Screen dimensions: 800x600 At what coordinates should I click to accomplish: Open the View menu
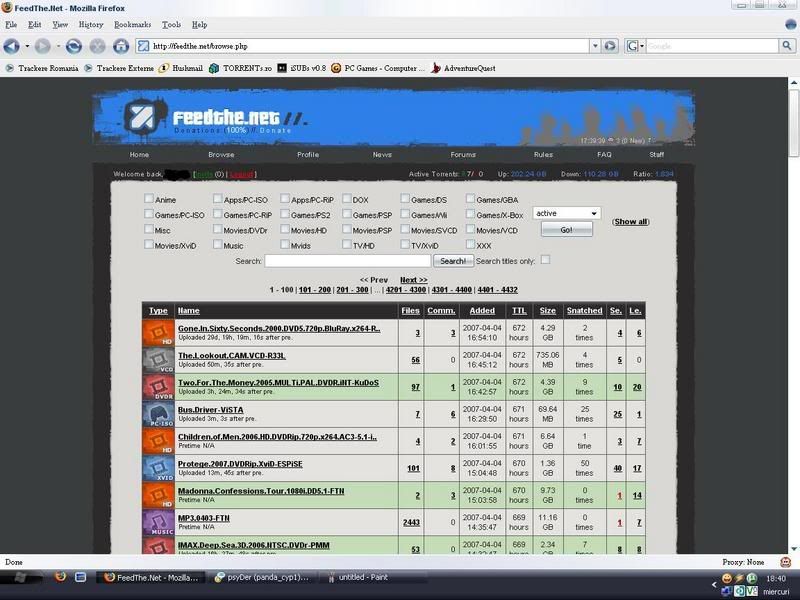coord(60,24)
